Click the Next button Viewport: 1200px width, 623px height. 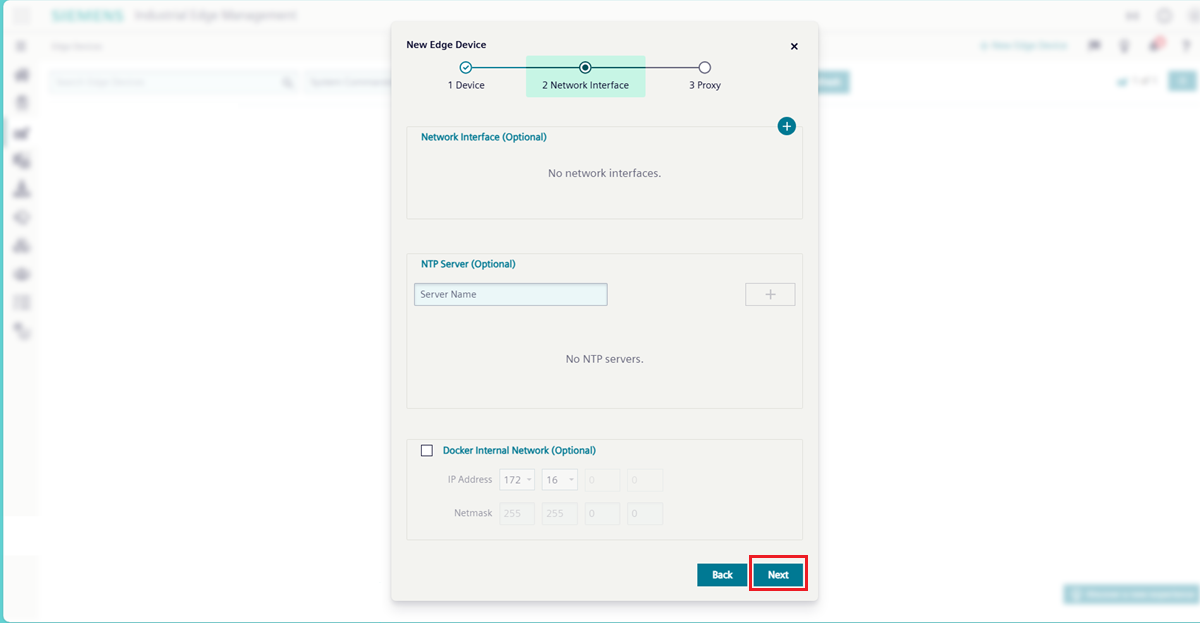pyautogui.click(x=778, y=574)
